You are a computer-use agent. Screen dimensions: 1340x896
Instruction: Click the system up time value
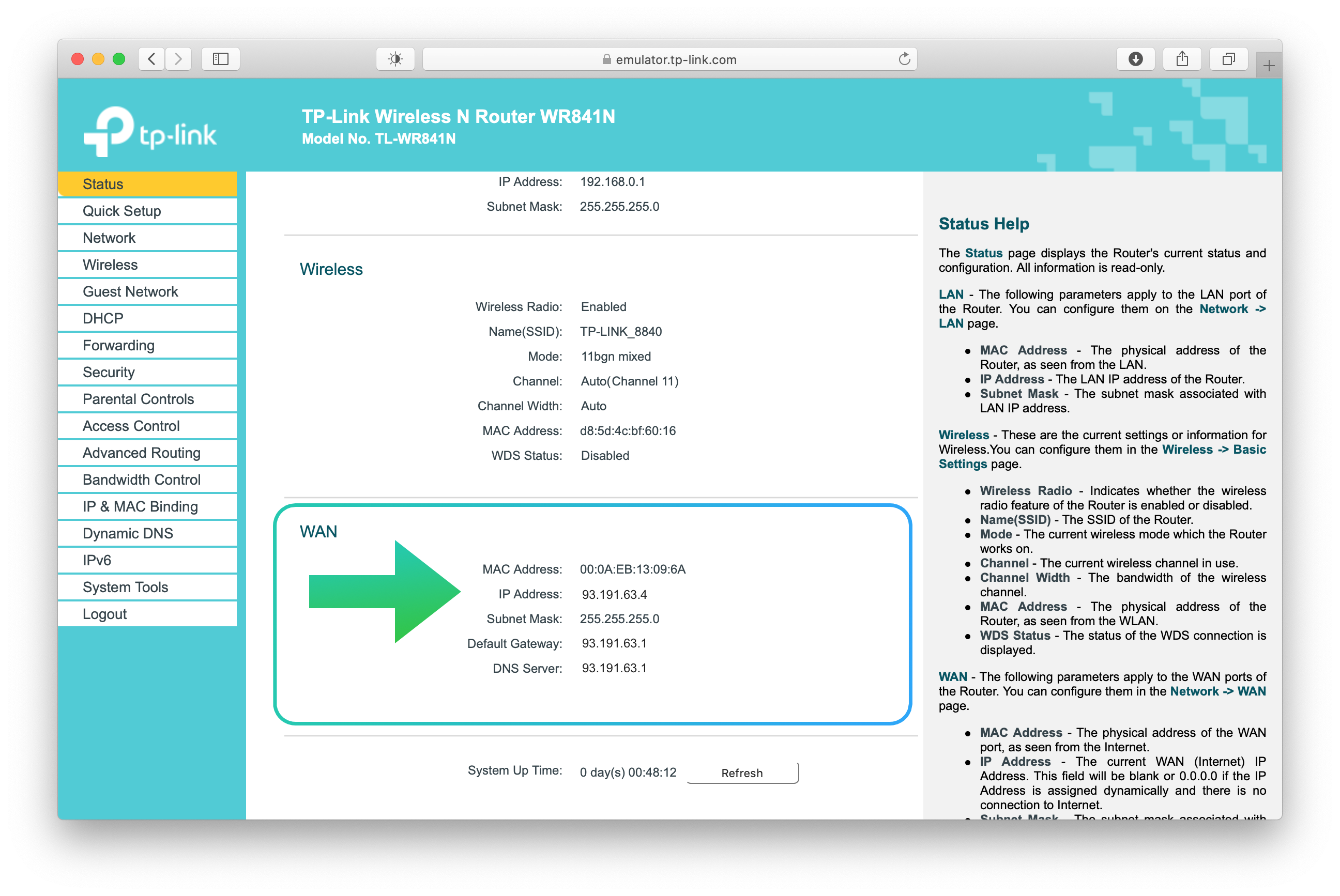tap(628, 773)
